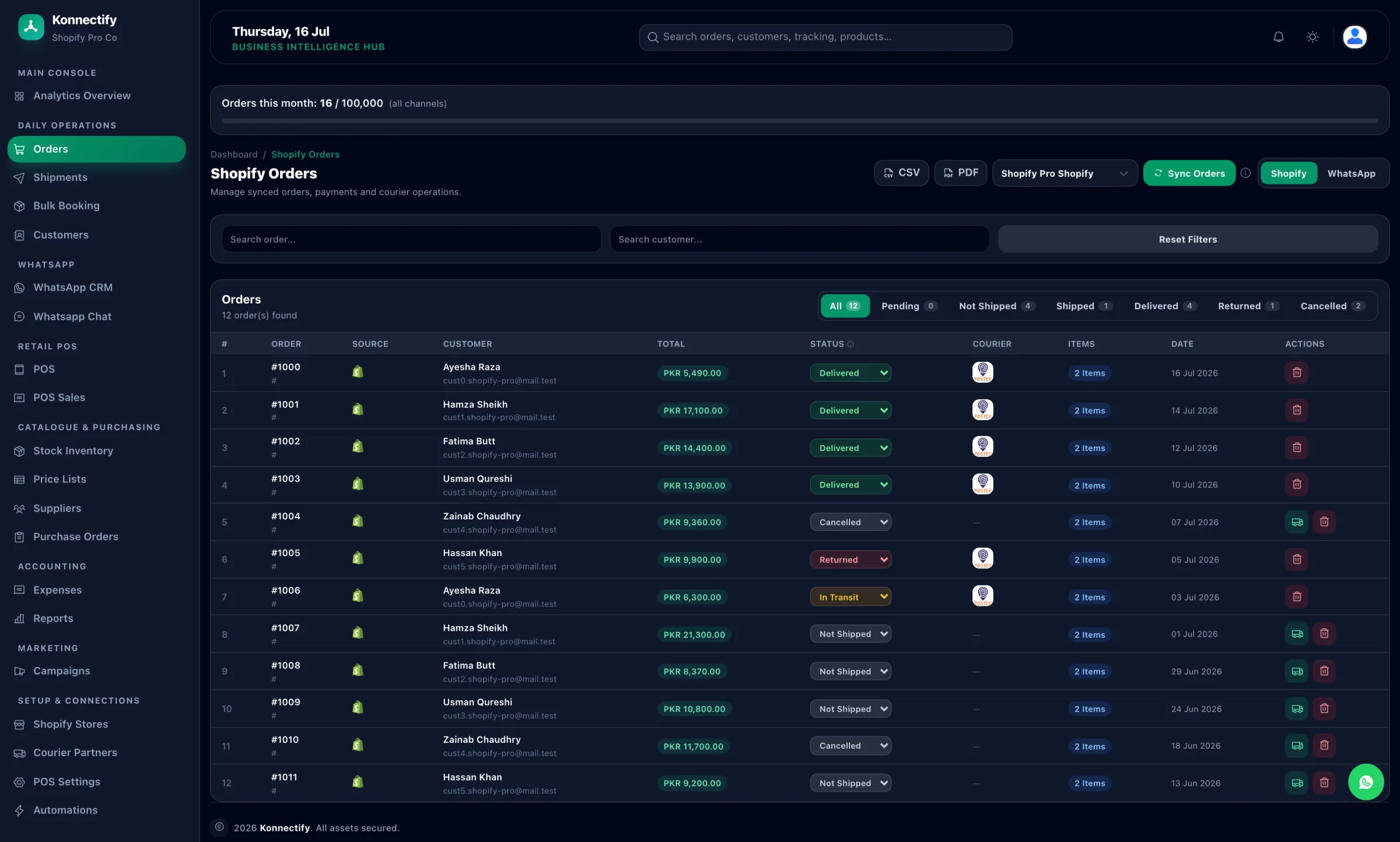This screenshot has height=842, width=1400.
Task: Open 2 Items badge for order #1001
Action: coord(1090,411)
